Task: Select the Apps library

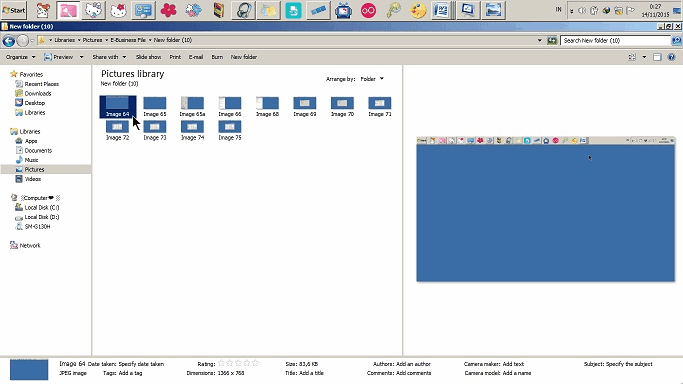Action: pyautogui.click(x=26, y=141)
